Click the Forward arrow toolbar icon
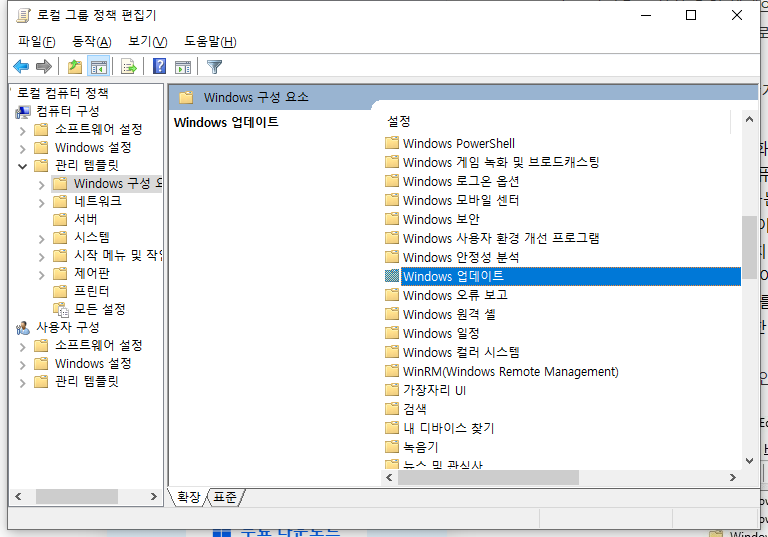Image resolution: width=768 pixels, height=537 pixels. 44,66
